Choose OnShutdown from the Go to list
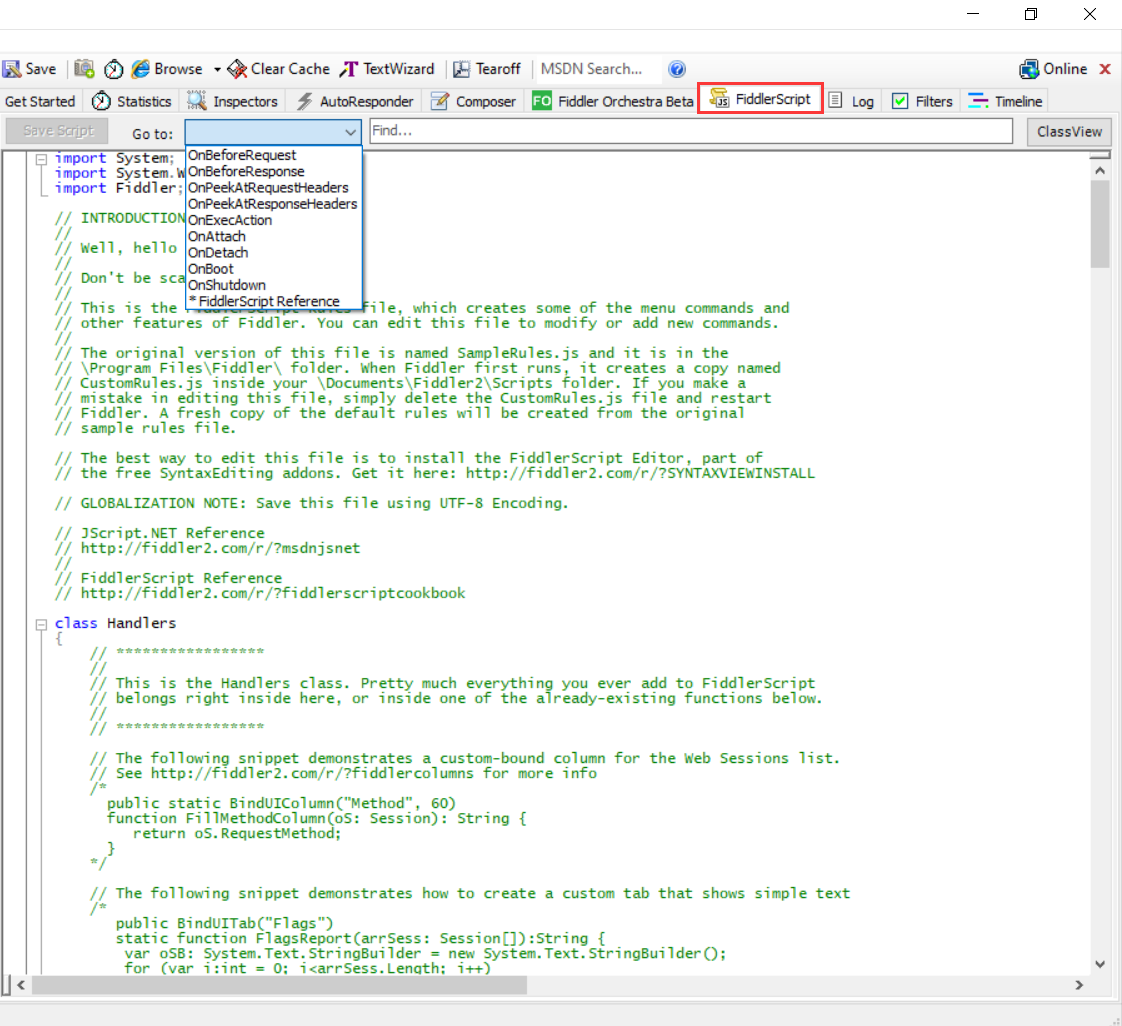The image size is (1122, 1026). [273, 285]
